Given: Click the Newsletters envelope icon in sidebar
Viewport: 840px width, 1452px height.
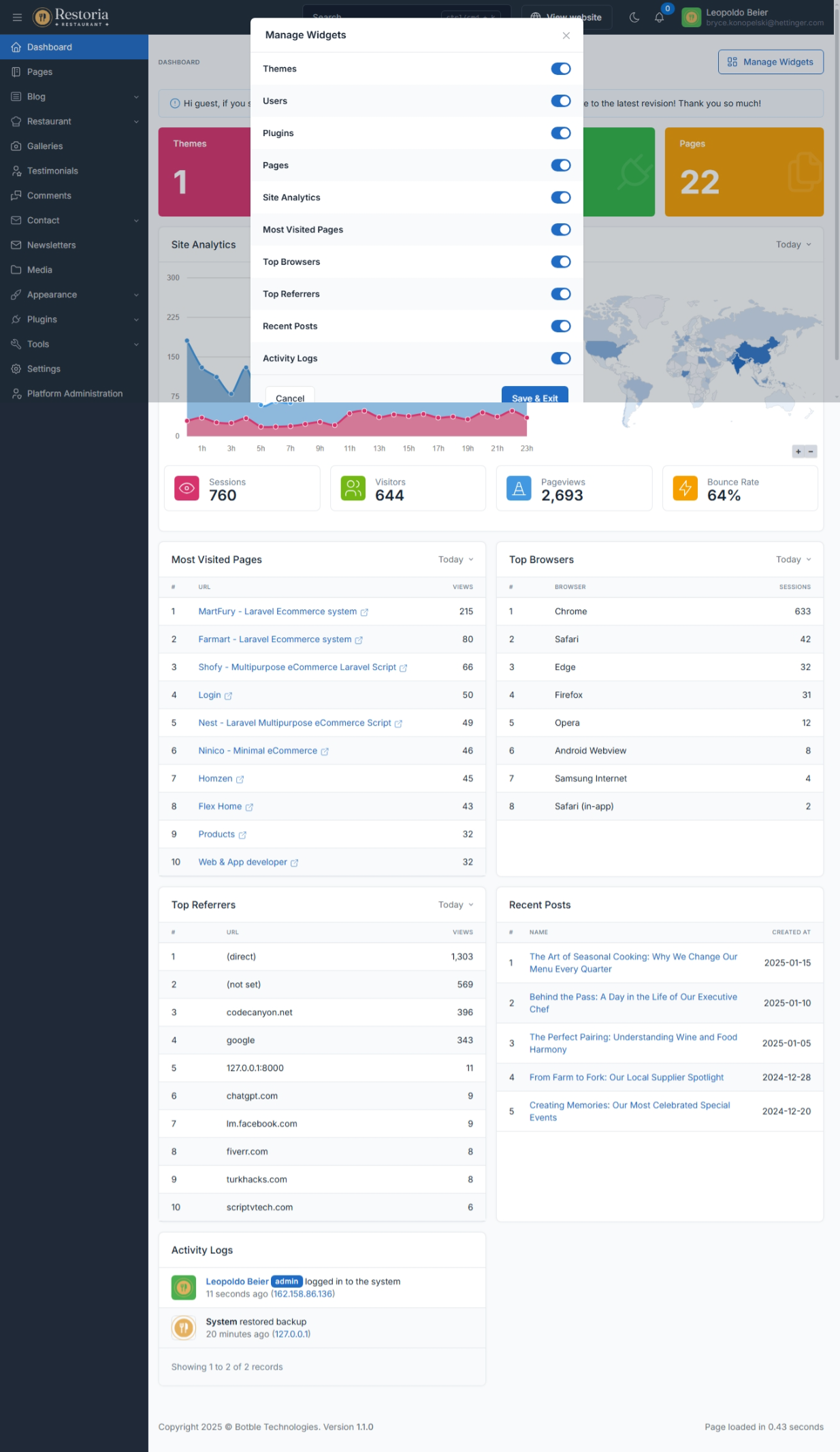Looking at the screenshot, I should [x=16, y=245].
